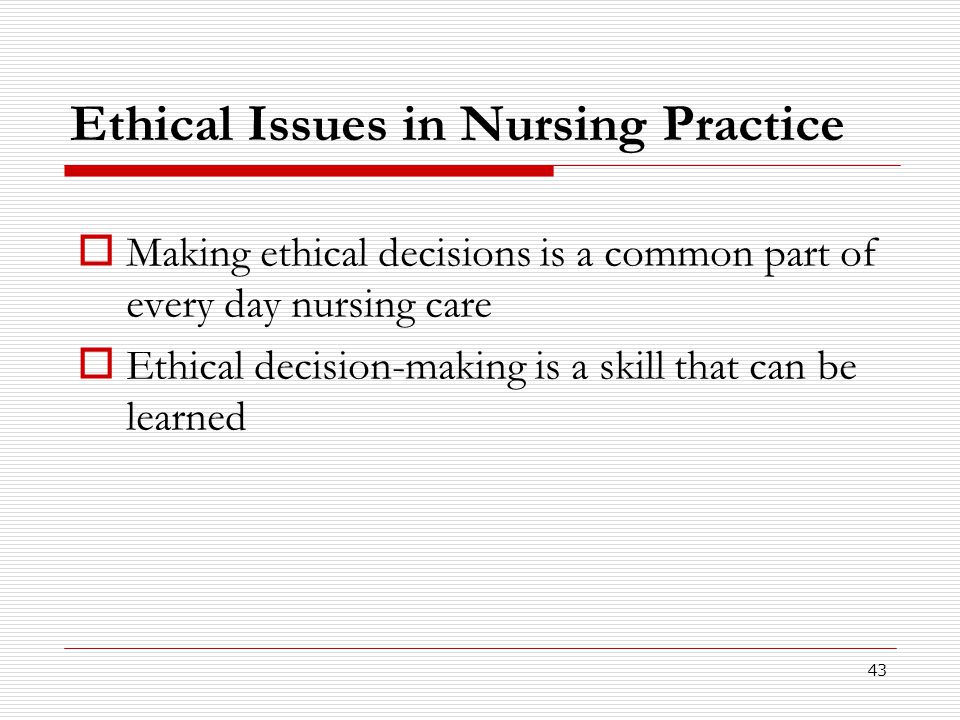Click the word "Making" starting the first bullet
The image size is (960, 720).
pos(188,255)
